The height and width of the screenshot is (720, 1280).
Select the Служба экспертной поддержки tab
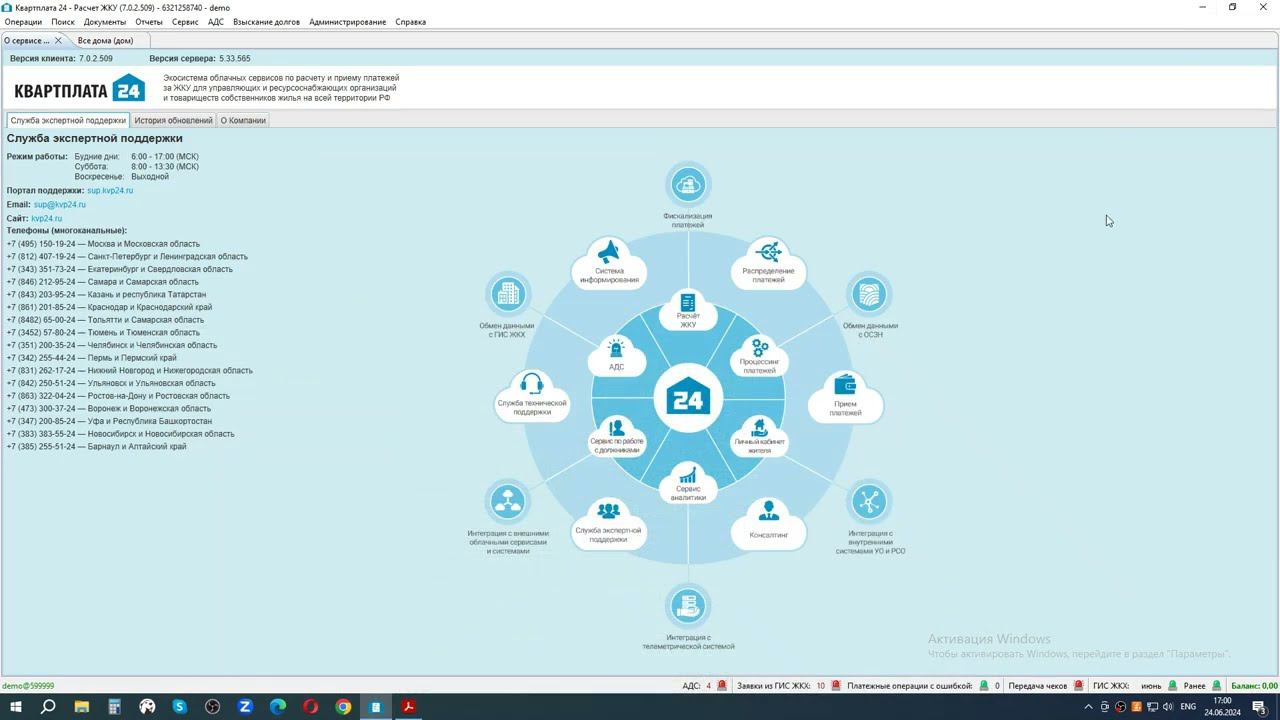[x=68, y=120]
